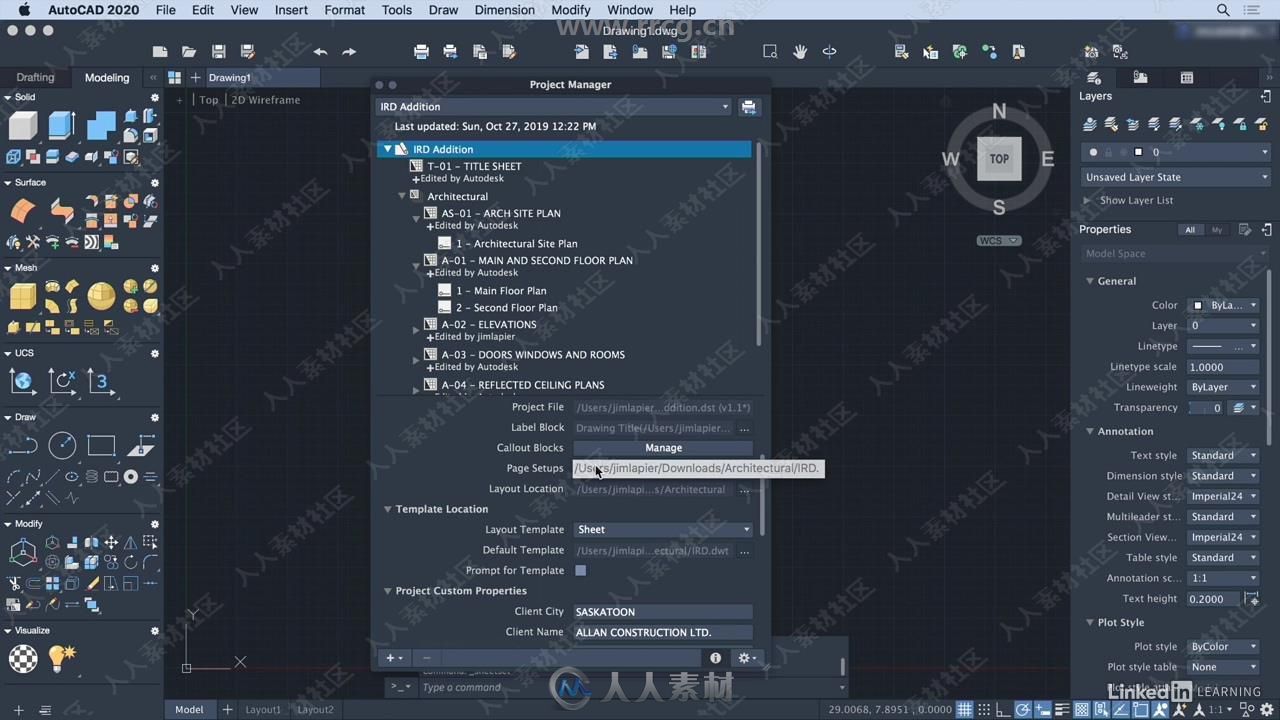1280x720 pixels.
Task: Click the Undo arrow icon
Action: tap(320, 52)
